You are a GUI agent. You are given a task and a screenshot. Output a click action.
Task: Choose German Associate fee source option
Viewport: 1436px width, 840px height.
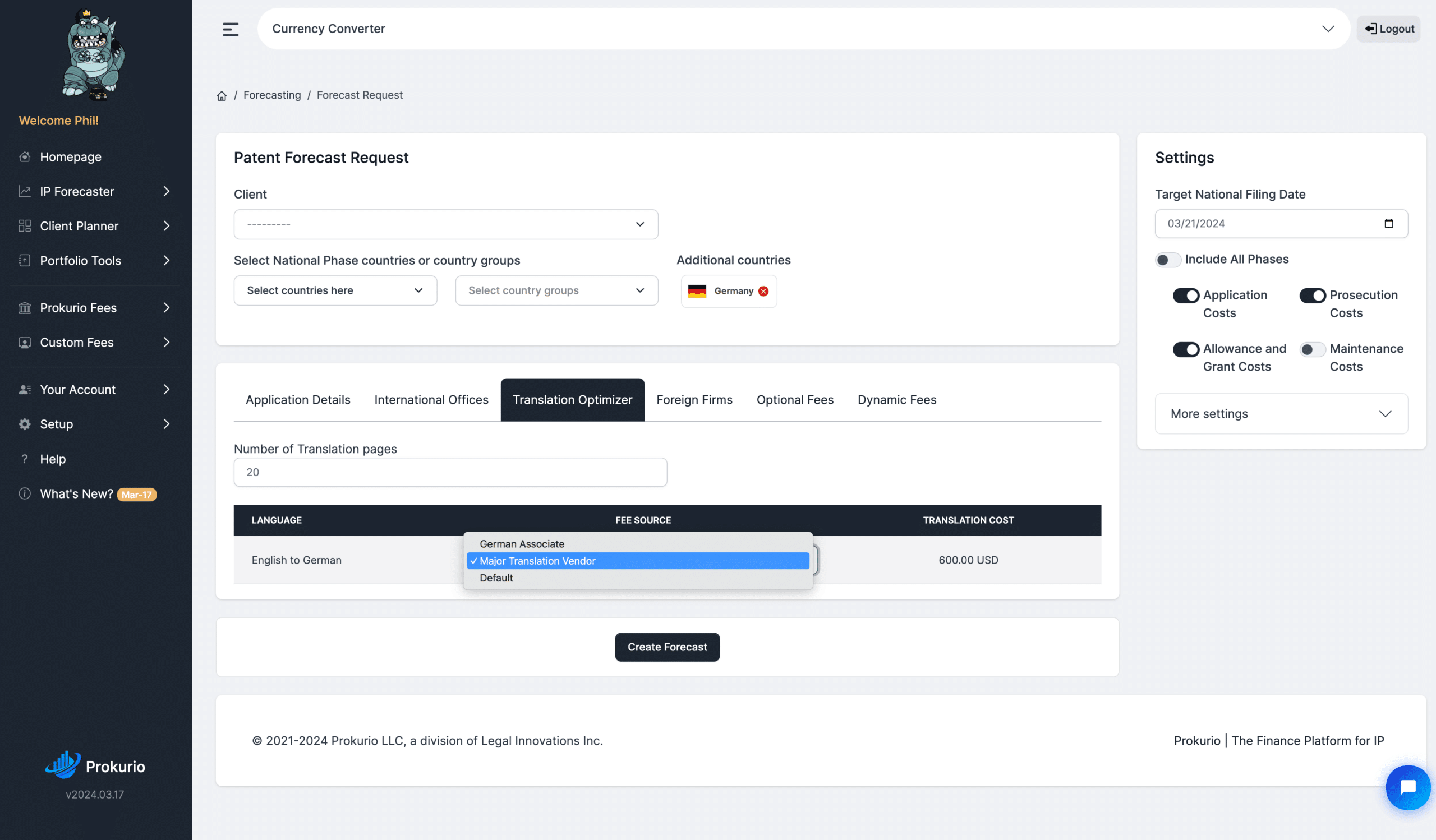(638, 544)
